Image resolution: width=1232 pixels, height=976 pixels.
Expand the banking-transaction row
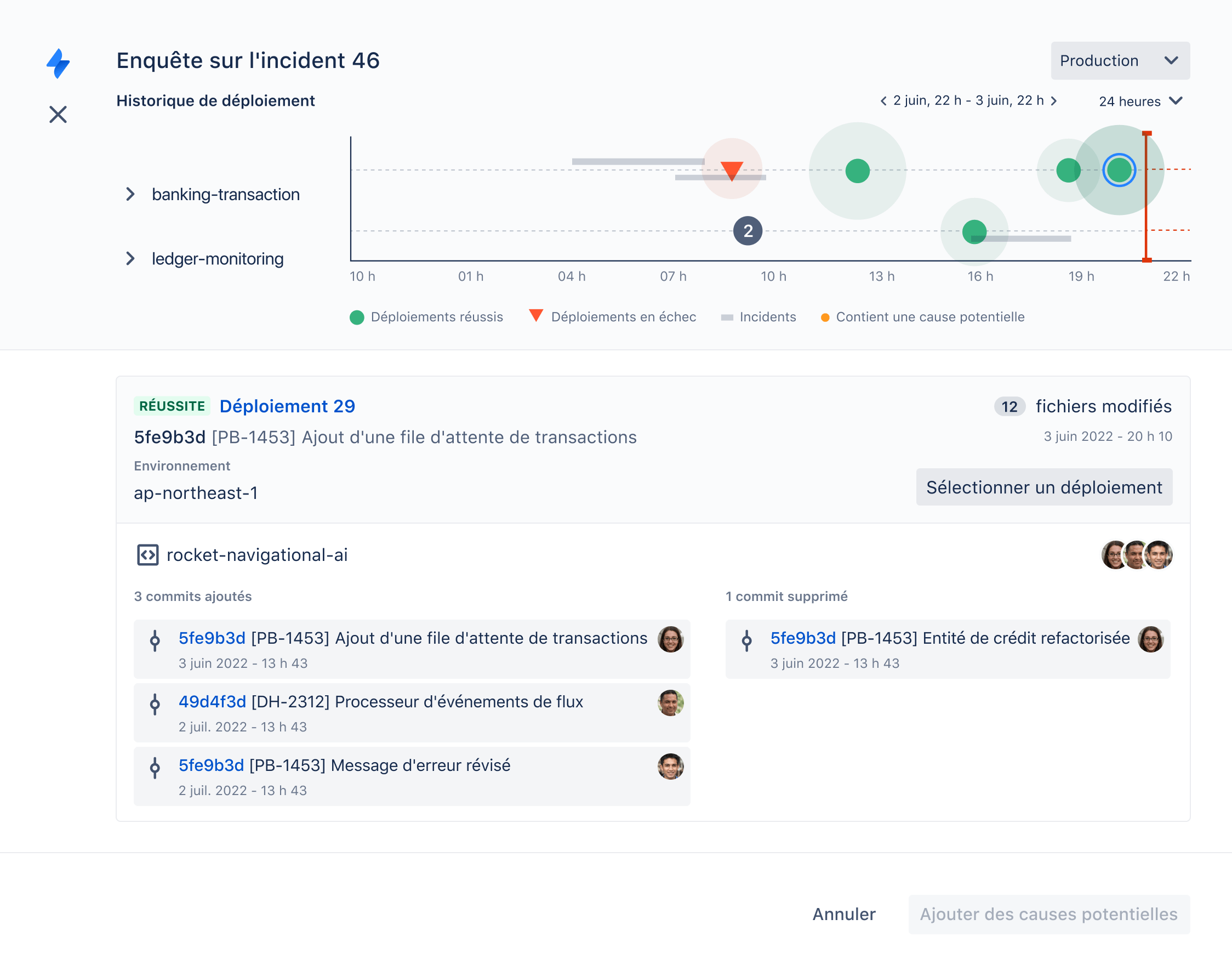130,194
